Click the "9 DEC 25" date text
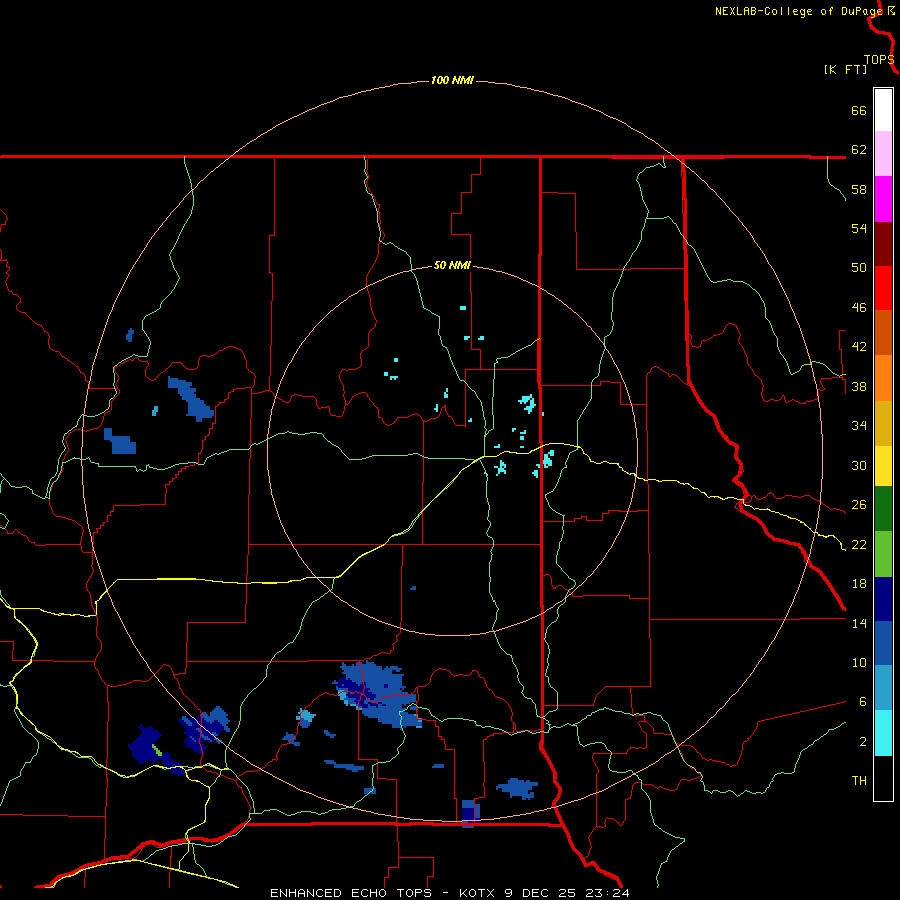The image size is (900, 900). [x=541, y=893]
